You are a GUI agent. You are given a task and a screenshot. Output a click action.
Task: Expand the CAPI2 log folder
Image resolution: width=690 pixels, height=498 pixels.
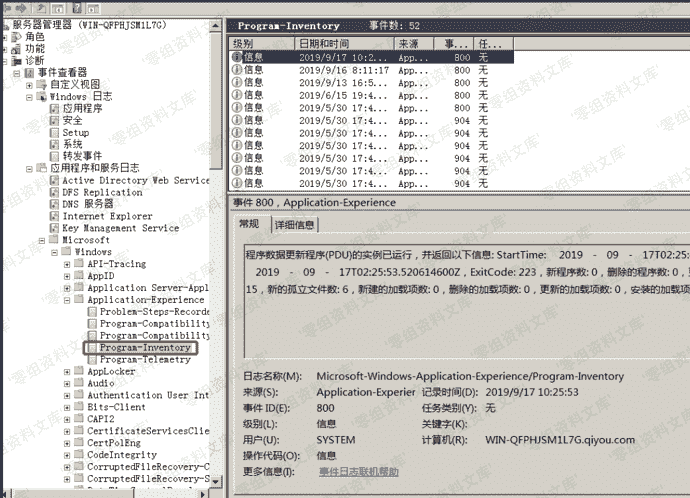pyautogui.click(x=66, y=420)
